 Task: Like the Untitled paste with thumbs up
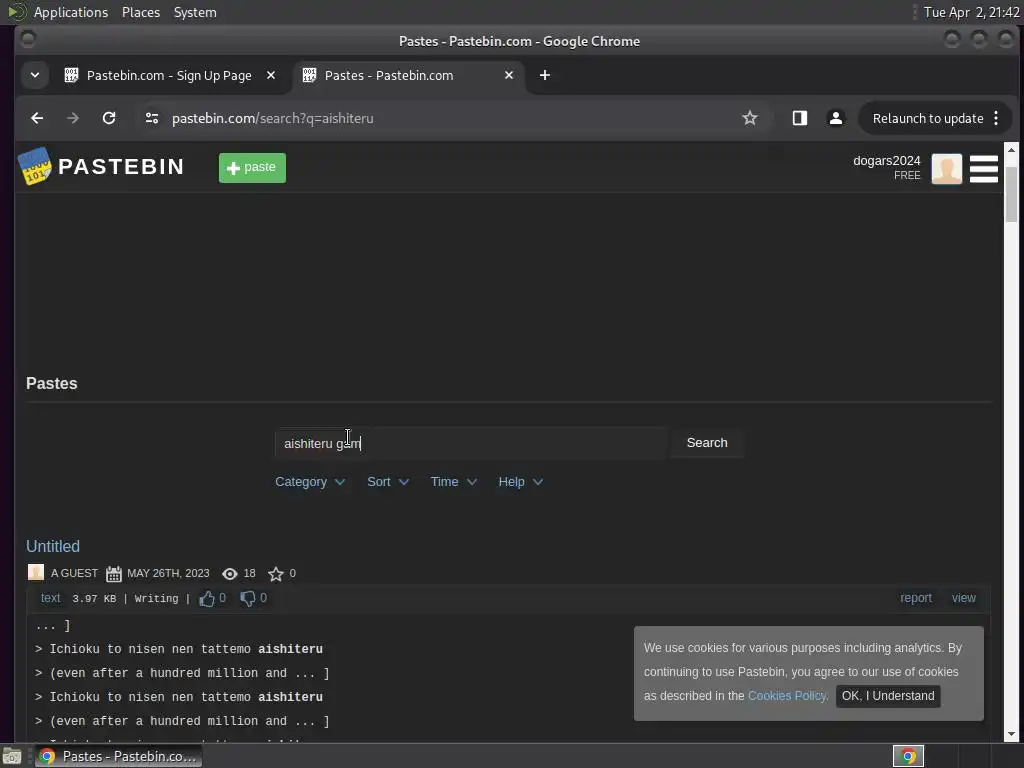pos(207,598)
